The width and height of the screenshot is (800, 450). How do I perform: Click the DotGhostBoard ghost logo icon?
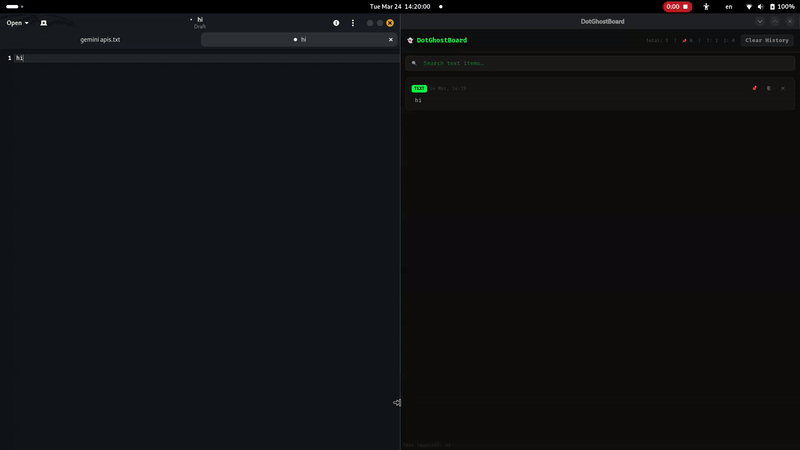coord(410,40)
